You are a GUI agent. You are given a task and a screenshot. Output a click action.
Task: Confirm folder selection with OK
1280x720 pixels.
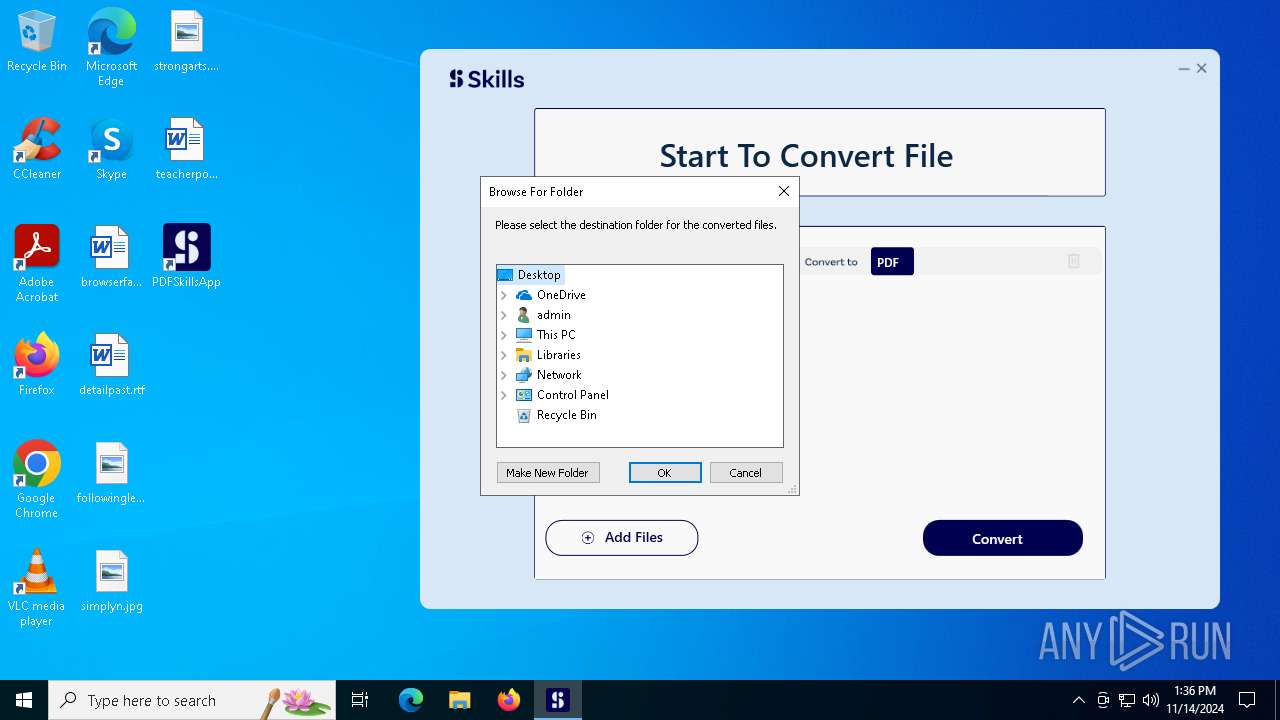(x=665, y=473)
